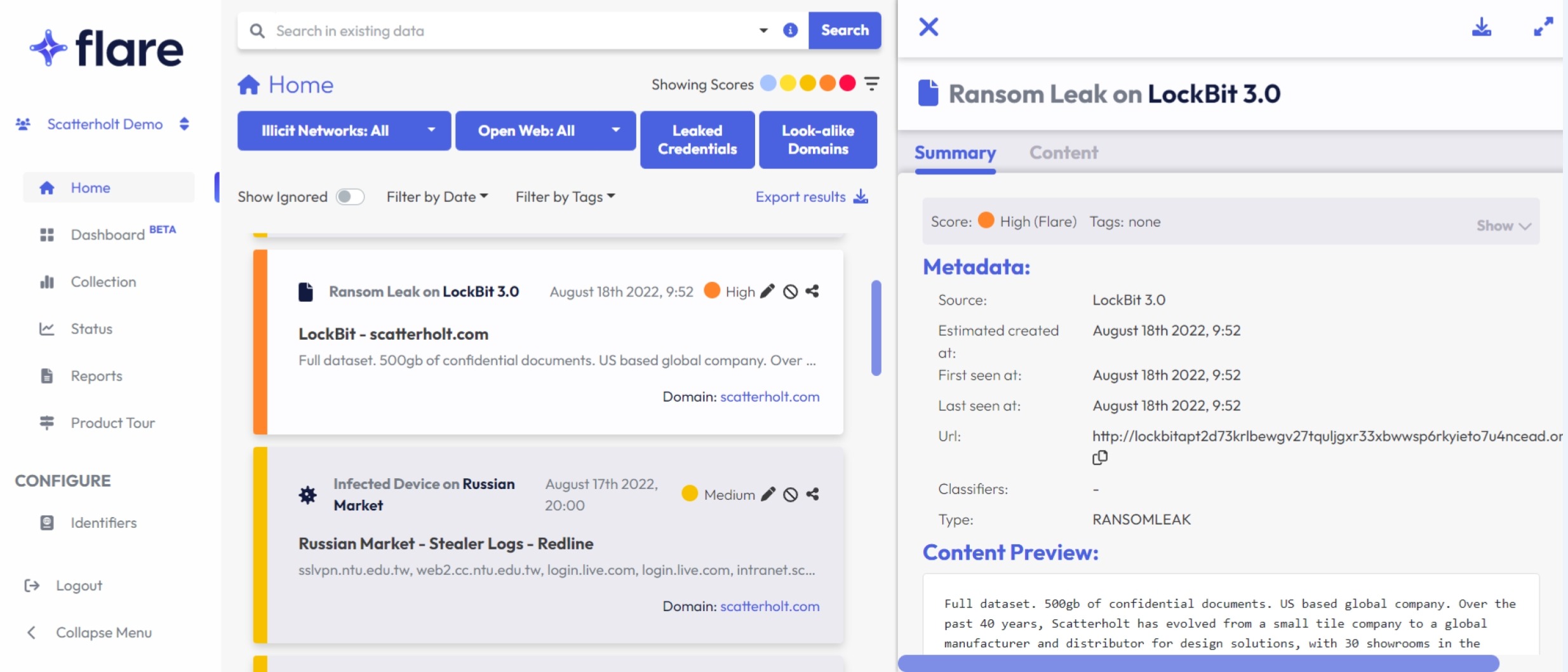Copy the LockBit URL to clipboard
The height and width of the screenshot is (672, 1568).
[1100, 457]
